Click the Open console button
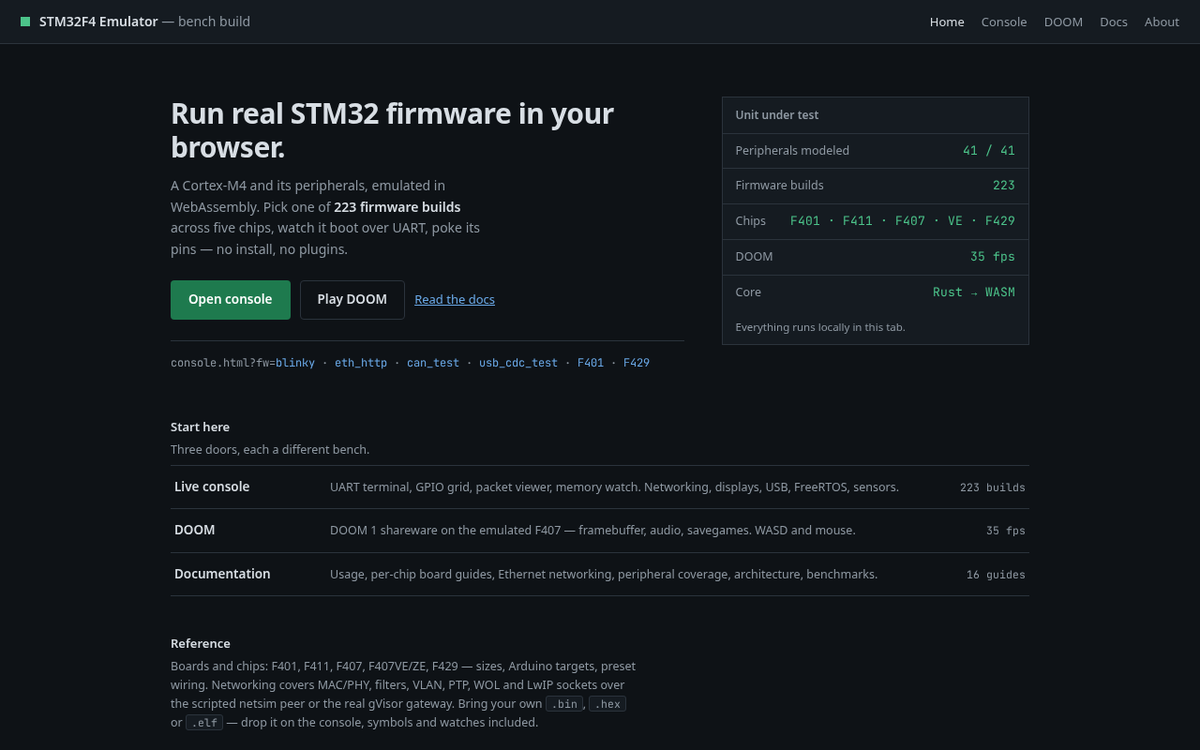This screenshot has height=750, width=1200. point(230,299)
